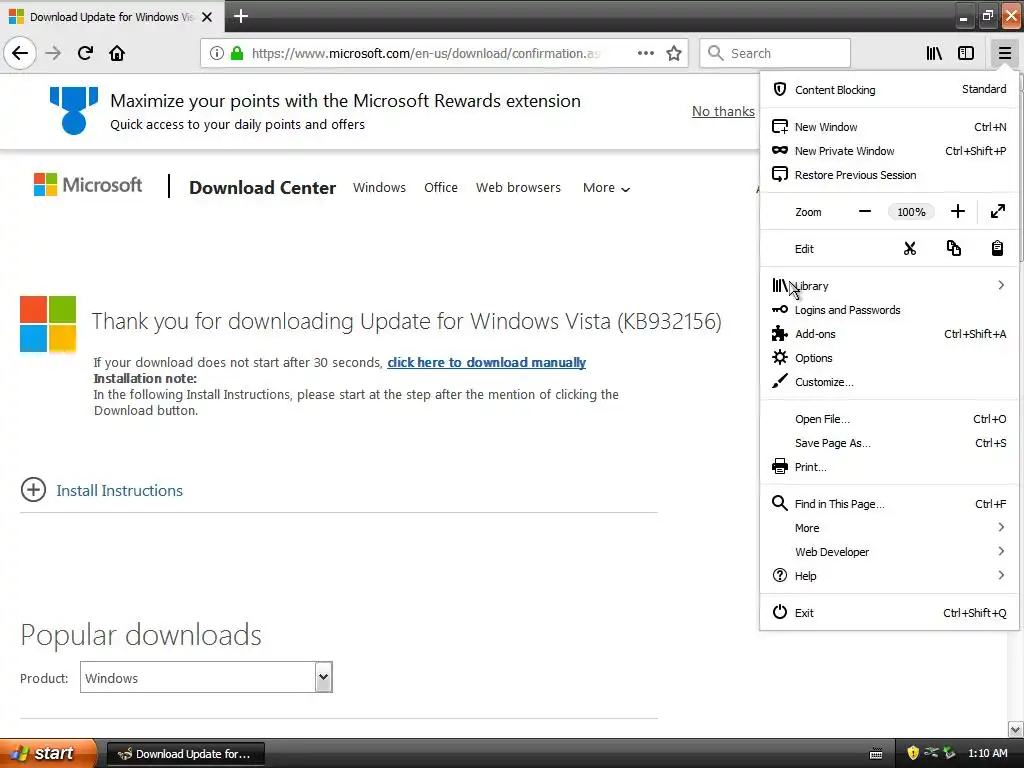Dismiss rewards banner with No thanks
The width and height of the screenshot is (1024, 768).
point(723,112)
